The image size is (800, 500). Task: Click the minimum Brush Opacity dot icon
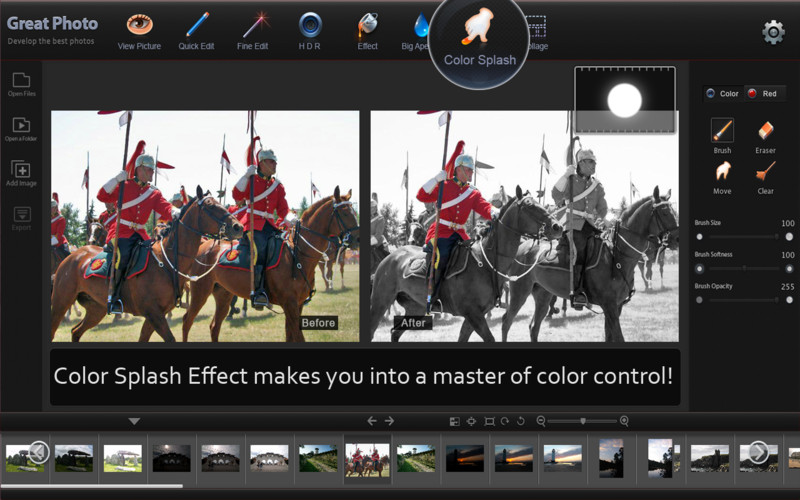(699, 300)
